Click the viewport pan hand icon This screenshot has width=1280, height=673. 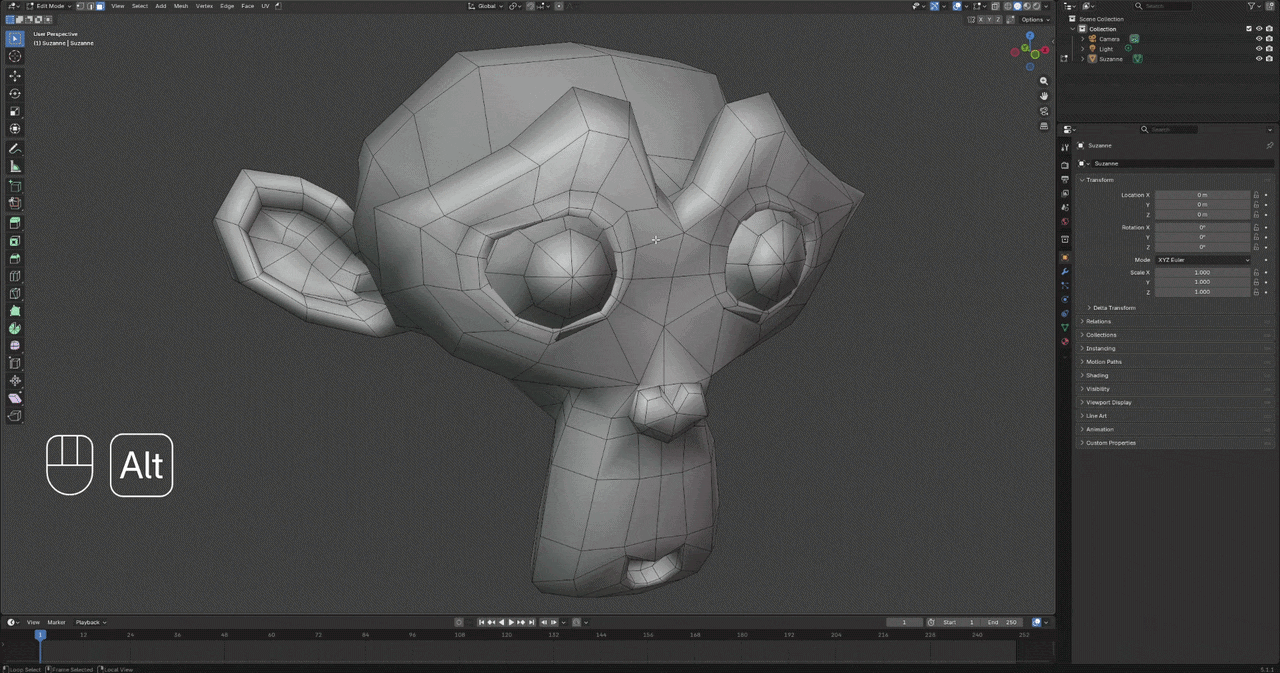(x=1044, y=96)
